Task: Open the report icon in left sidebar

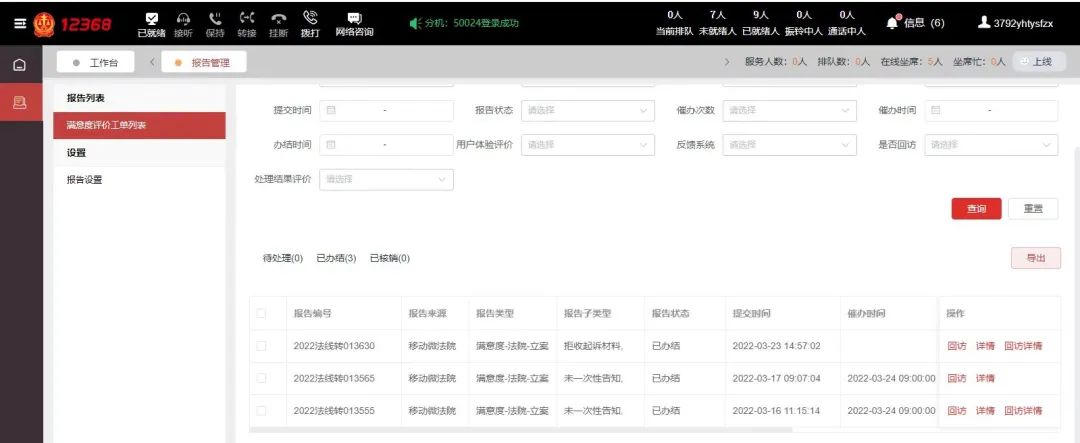Action: pos(20,103)
